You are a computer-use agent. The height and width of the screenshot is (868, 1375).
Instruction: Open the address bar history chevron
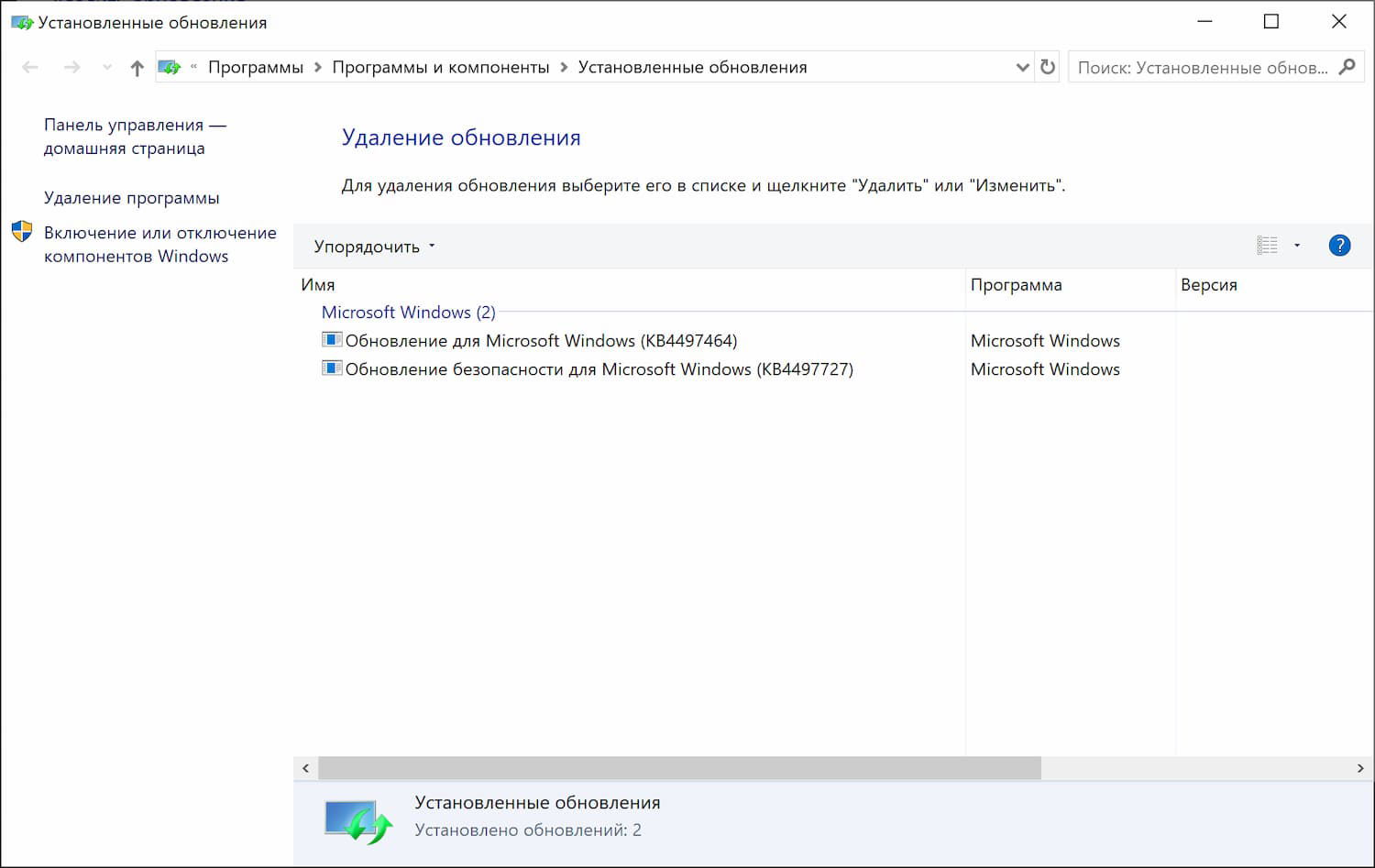pos(1023,67)
